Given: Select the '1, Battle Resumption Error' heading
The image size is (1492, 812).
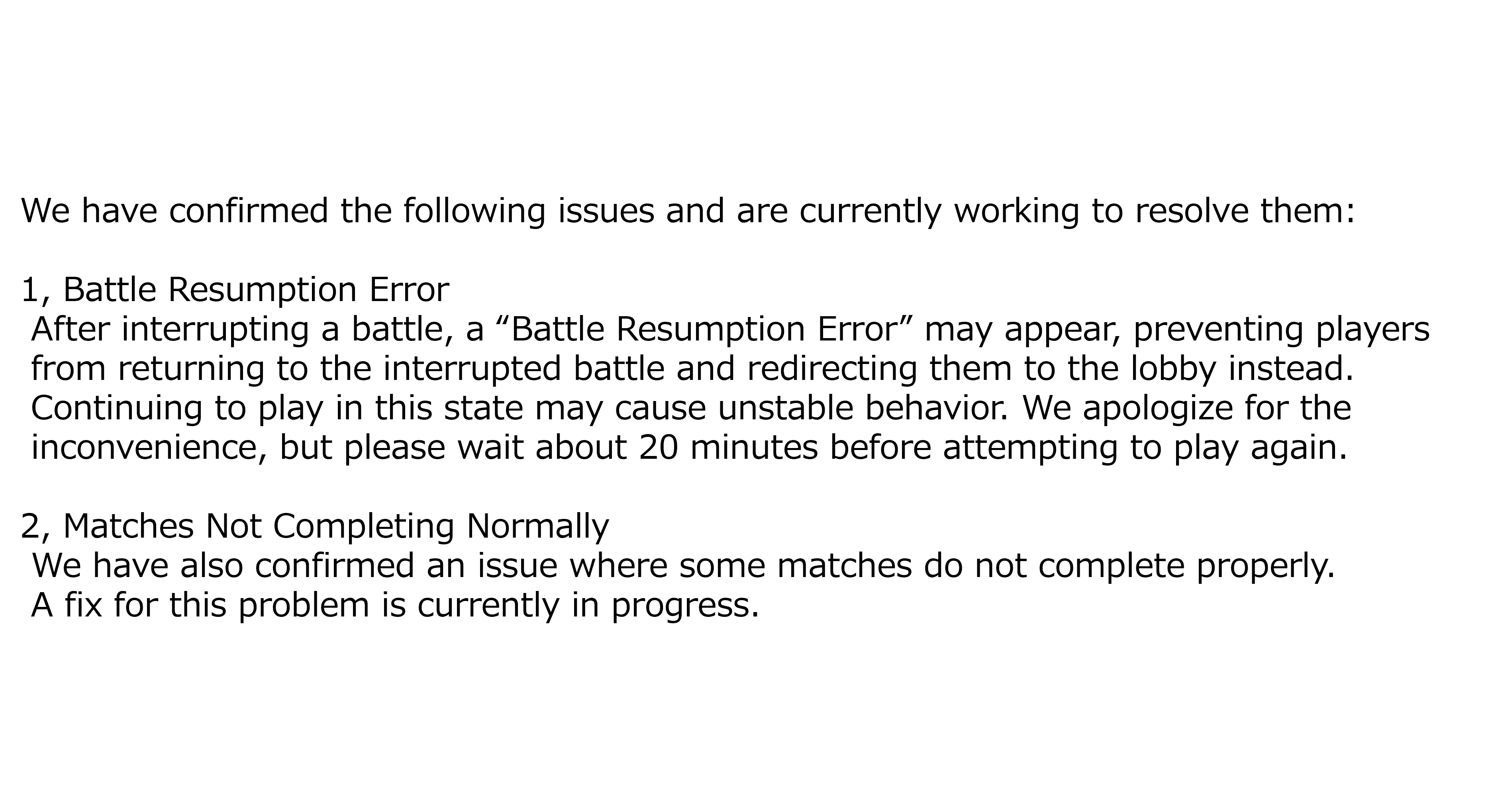Looking at the screenshot, I should [x=235, y=290].
